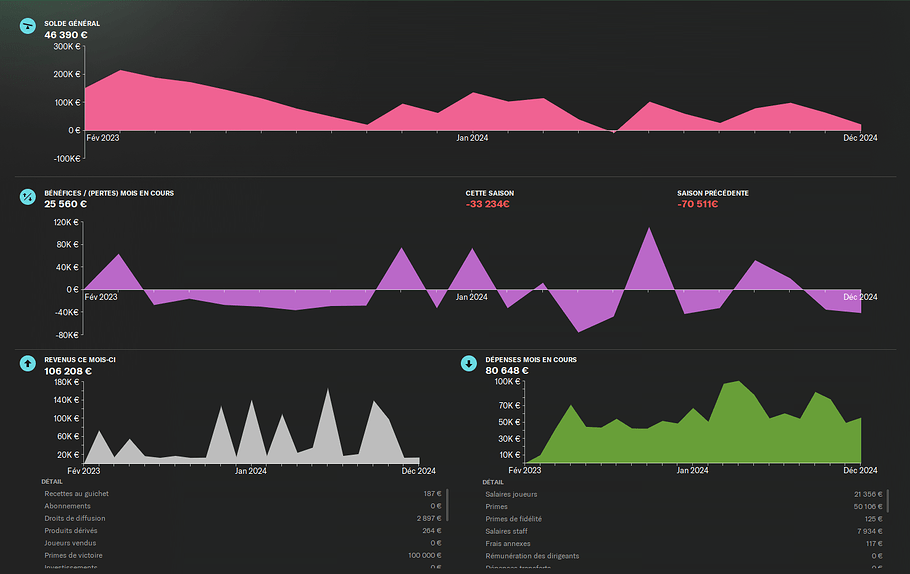Click the Rémunération des dirigeants row
This screenshot has width=910, height=574.
(x=684, y=556)
